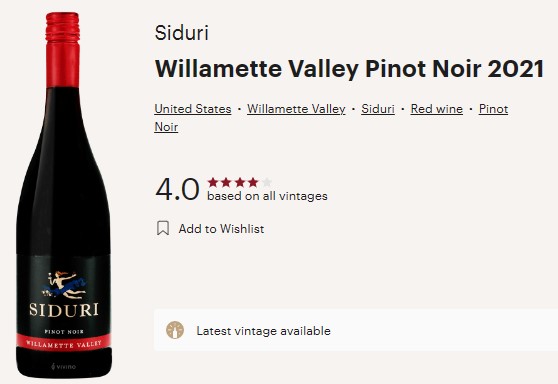This screenshot has height=384, width=558.
Task: Open the underlined Siduri winery link
Action: (x=378, y=109)
